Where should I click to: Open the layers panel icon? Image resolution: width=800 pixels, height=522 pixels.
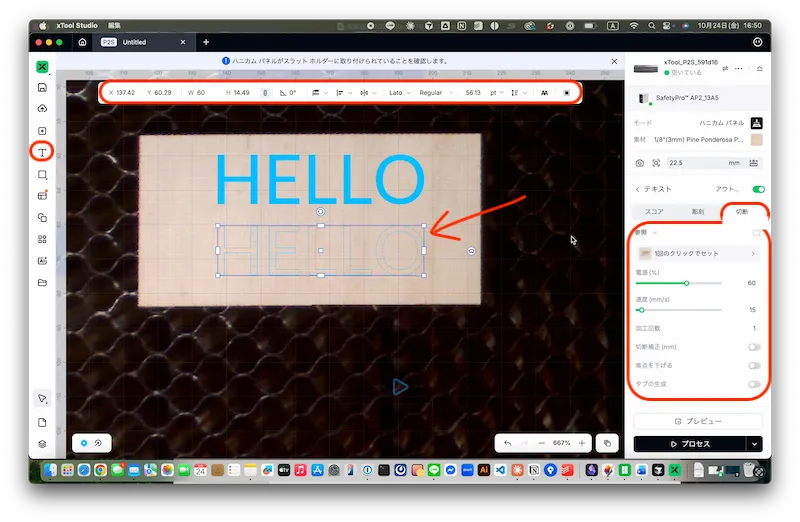[42, 443]
